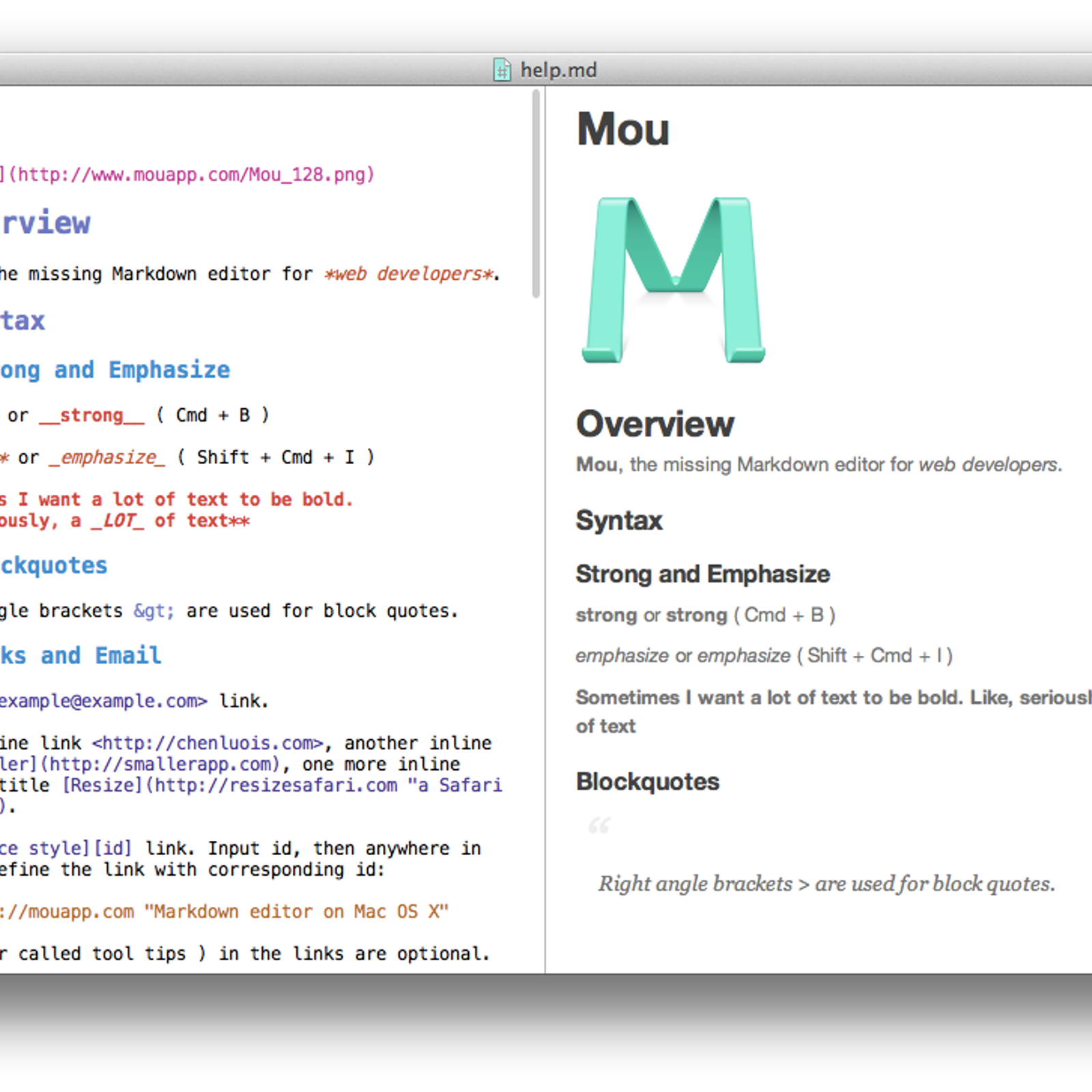Click preview line 'strong or strong ( Cmd + B )'
The height and width of the screenshot is (1092, 1092).
706,615
